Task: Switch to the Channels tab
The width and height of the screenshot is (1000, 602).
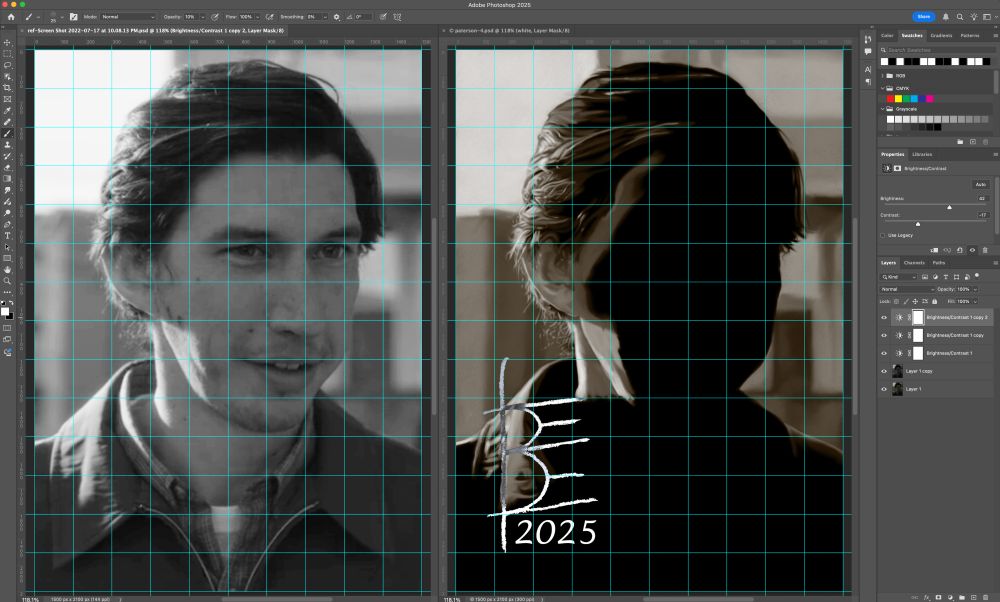Action: (916, 262)
